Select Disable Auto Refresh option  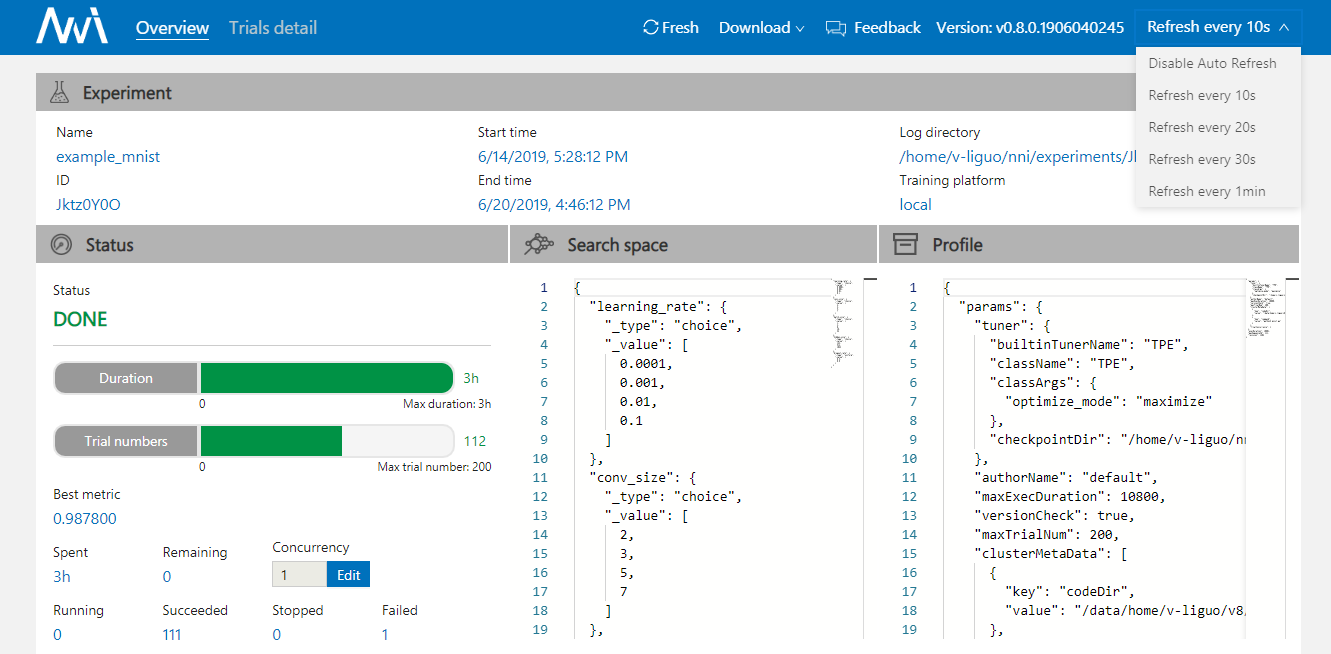[x=1212, y=63]
